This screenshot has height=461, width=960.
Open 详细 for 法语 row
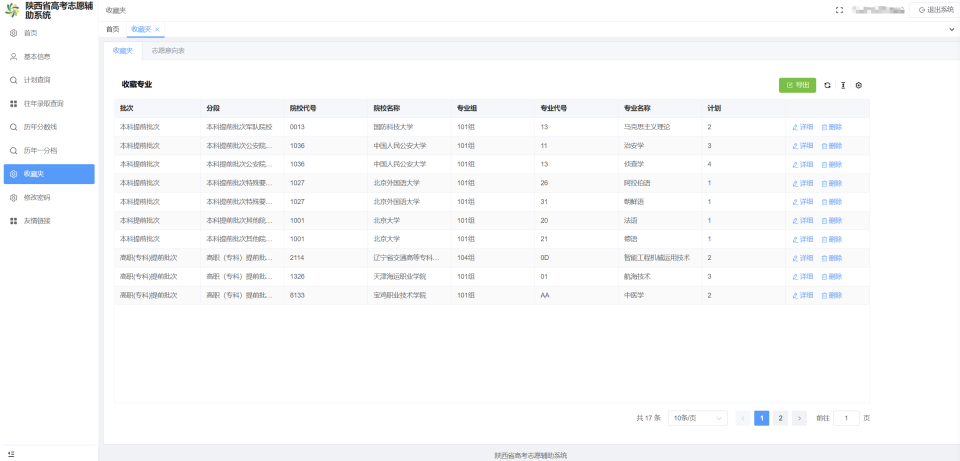[x=803, y=220]
